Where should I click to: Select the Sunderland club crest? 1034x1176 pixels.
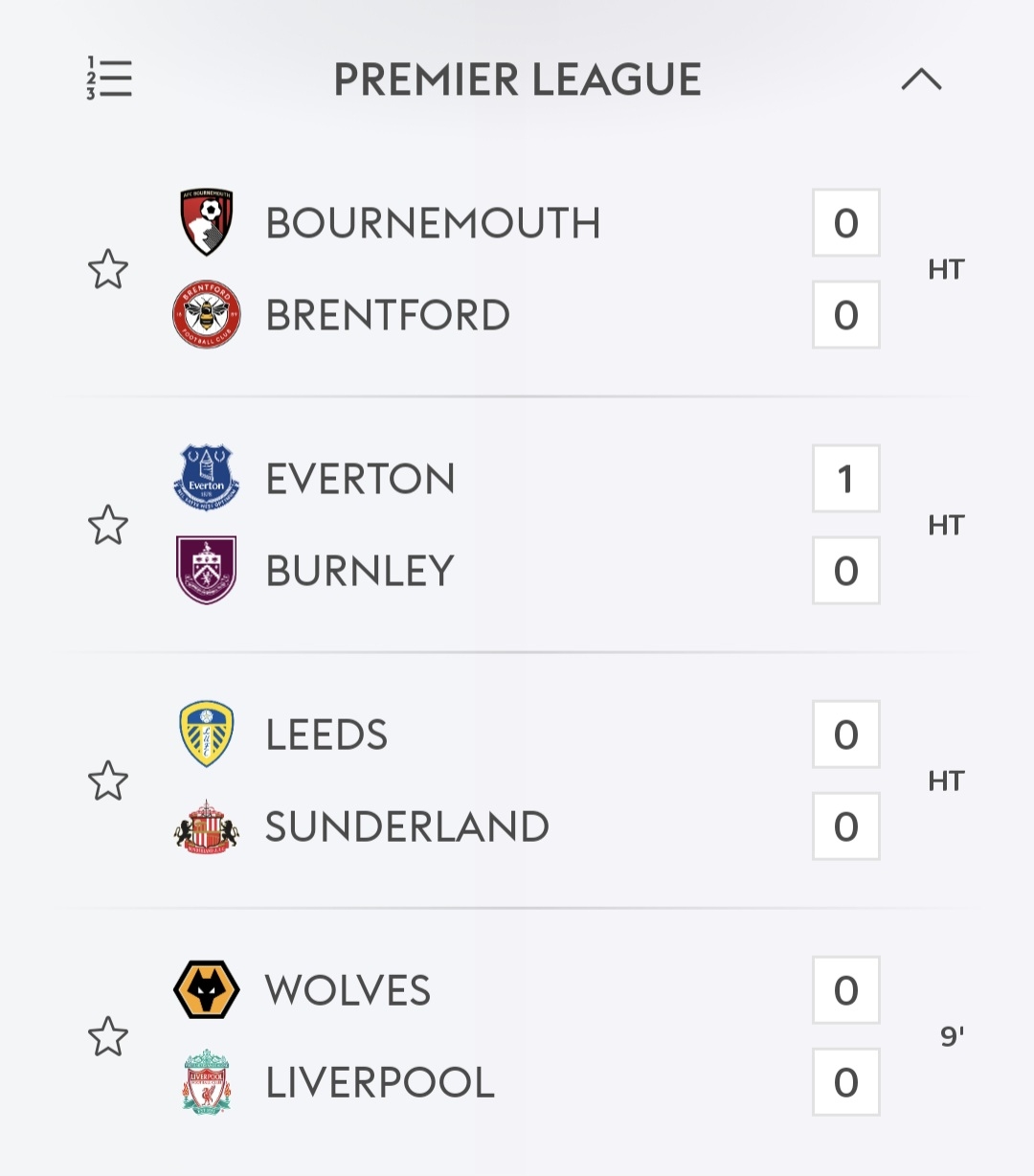[207, 826]
